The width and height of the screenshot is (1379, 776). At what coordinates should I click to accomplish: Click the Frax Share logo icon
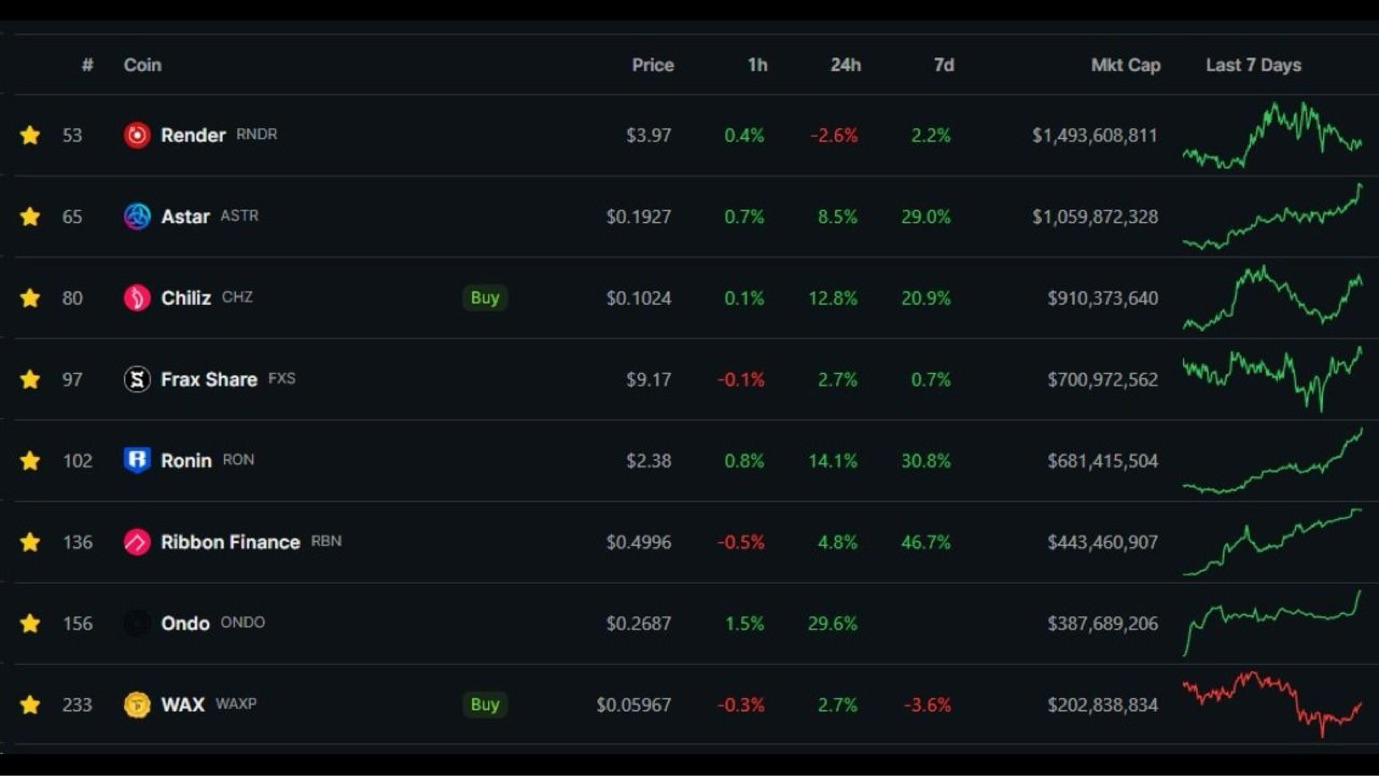click(137, 379)
